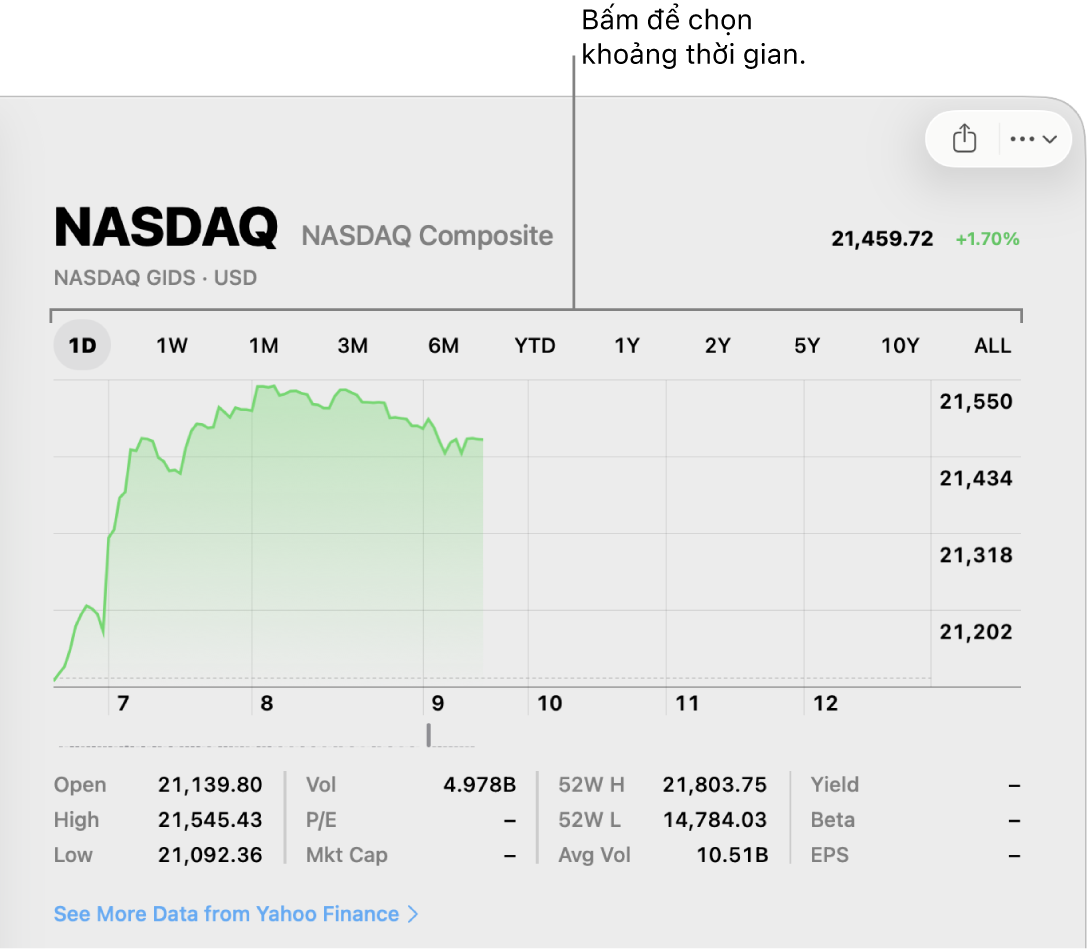Screen dimensions: 1088x950
Task: Click the 21,459.72 current price value
Action: (x=882, y=239)
